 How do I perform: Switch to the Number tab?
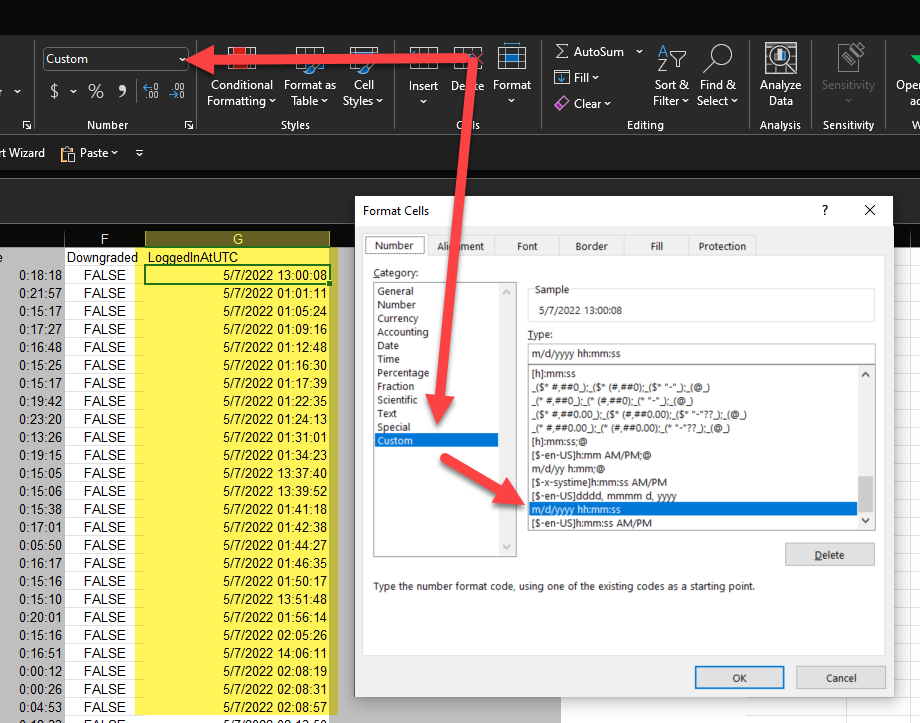(x=394, y=245)
